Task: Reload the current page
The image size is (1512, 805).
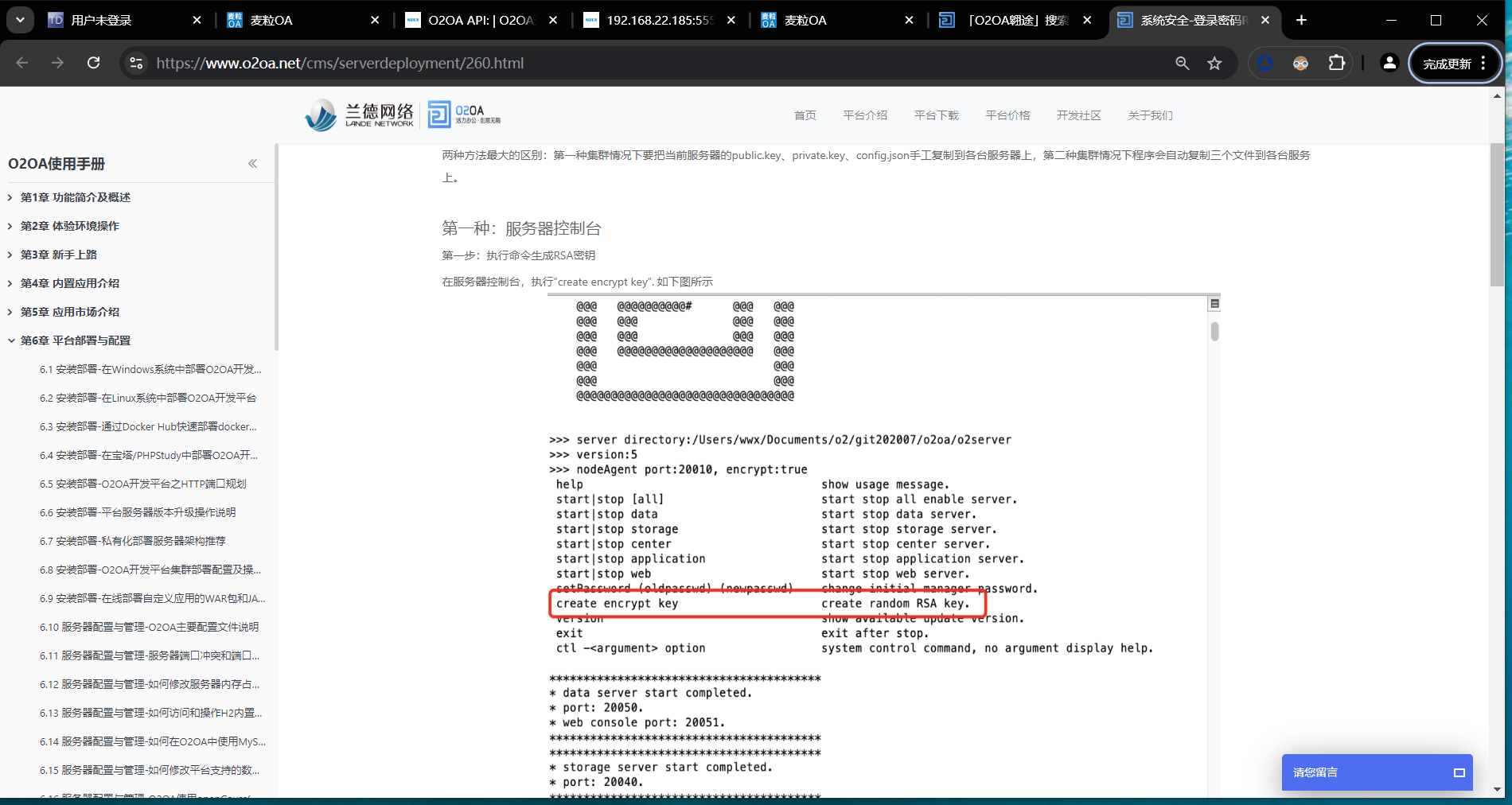Action: pos(93,63)
